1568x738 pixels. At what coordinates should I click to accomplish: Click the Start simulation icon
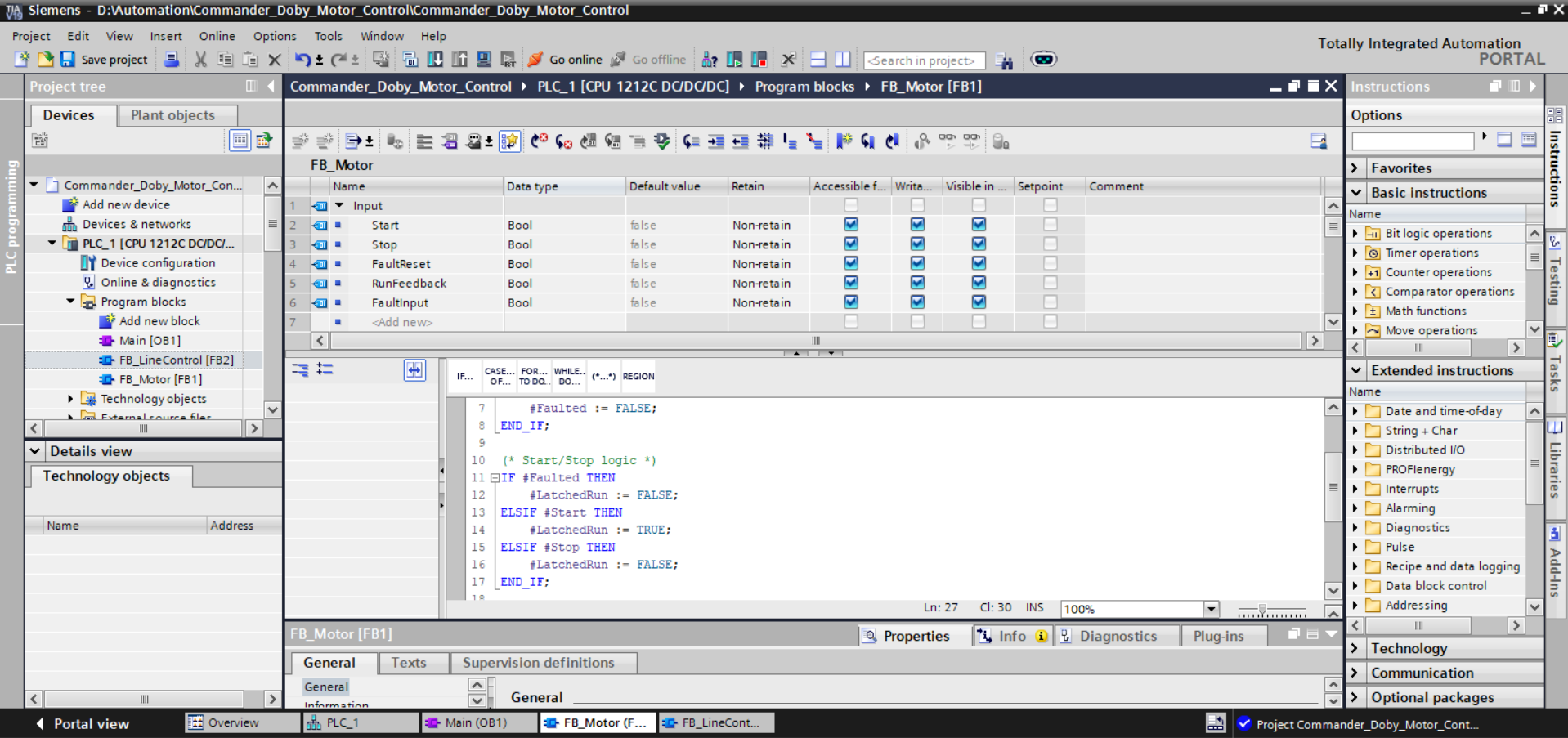pyautogui.click(x=484, y=60)
